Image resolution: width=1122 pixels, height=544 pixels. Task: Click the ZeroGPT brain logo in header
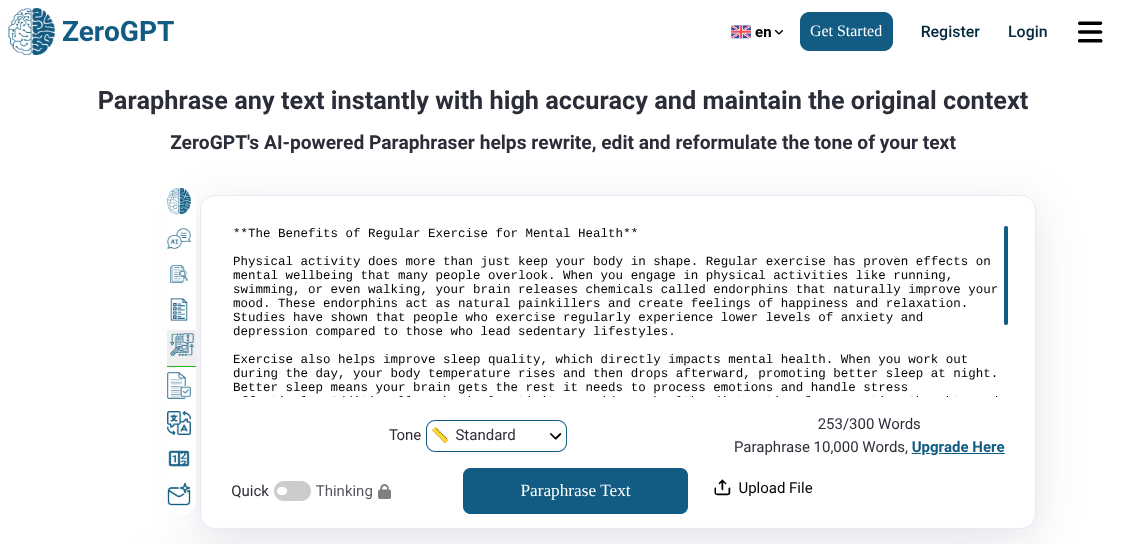click(x=33, y=31)
